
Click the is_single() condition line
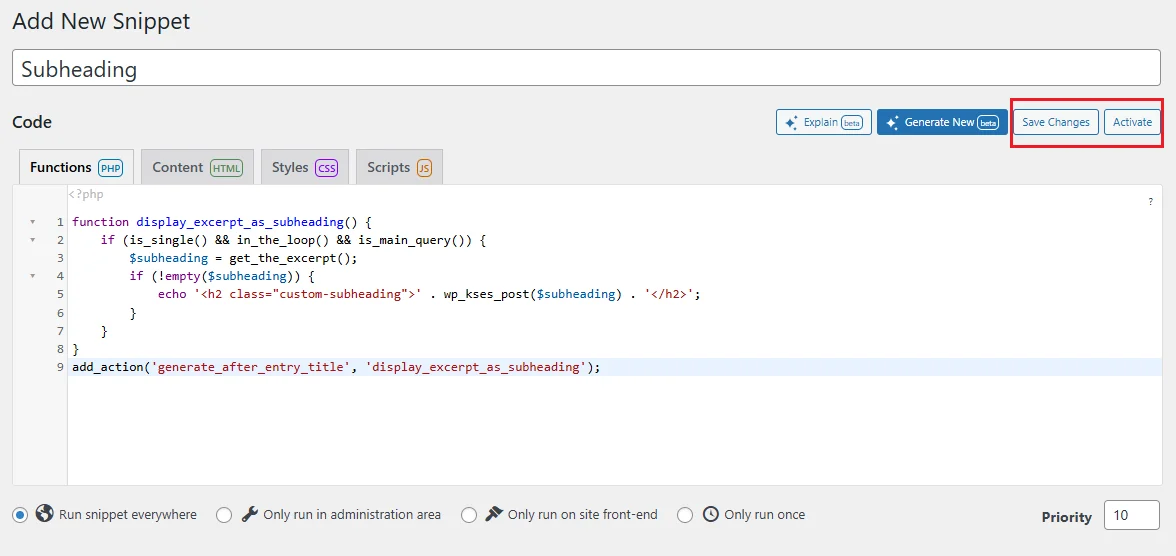click(x=294, y=240)
